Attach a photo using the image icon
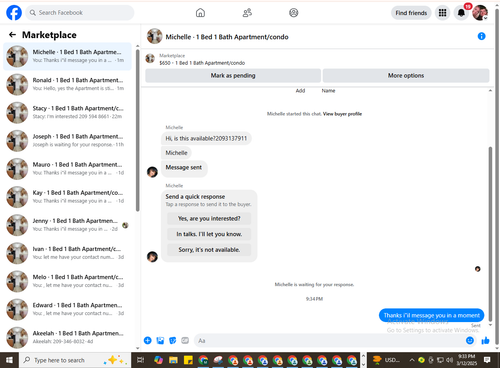 click(160, 340)
